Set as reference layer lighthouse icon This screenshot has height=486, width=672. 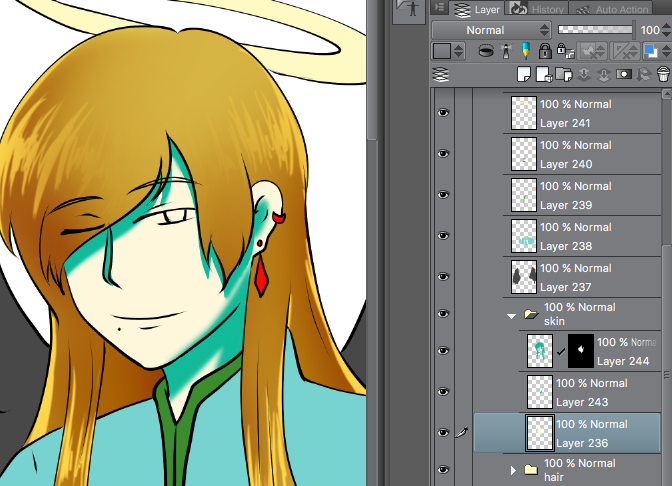506,51
